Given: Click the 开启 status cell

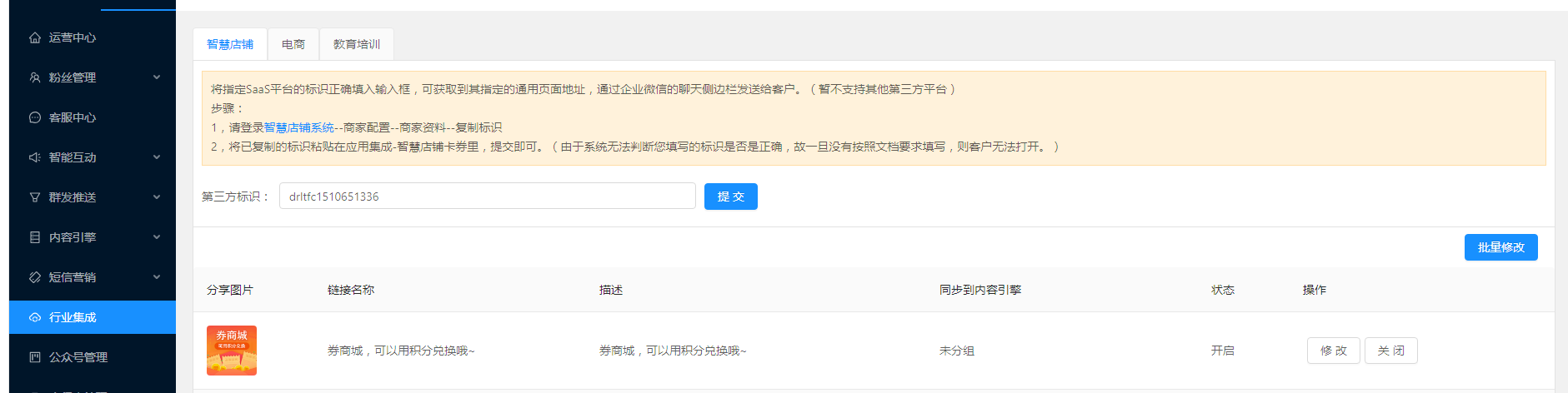Looking at the screenshot, I should click(x=1223, y=351).
